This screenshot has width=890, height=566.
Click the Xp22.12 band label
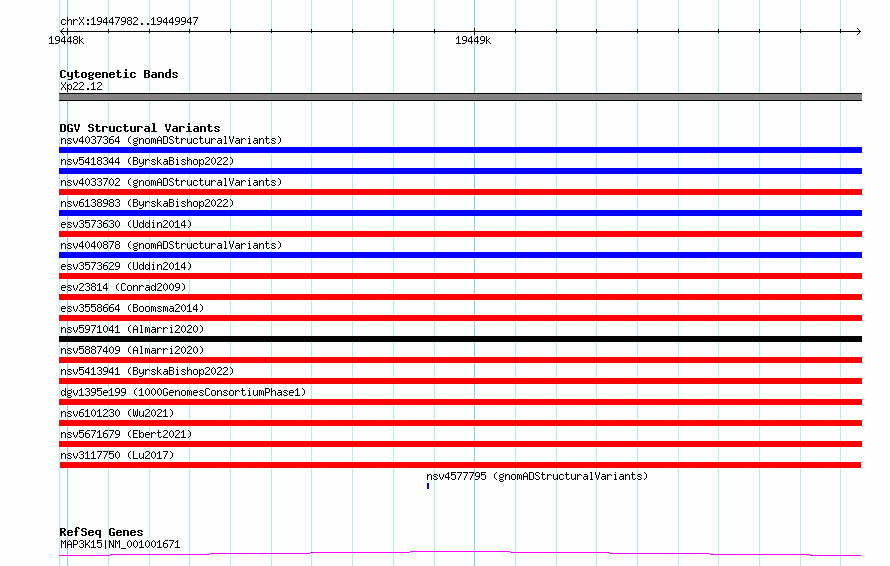[81, 86]
